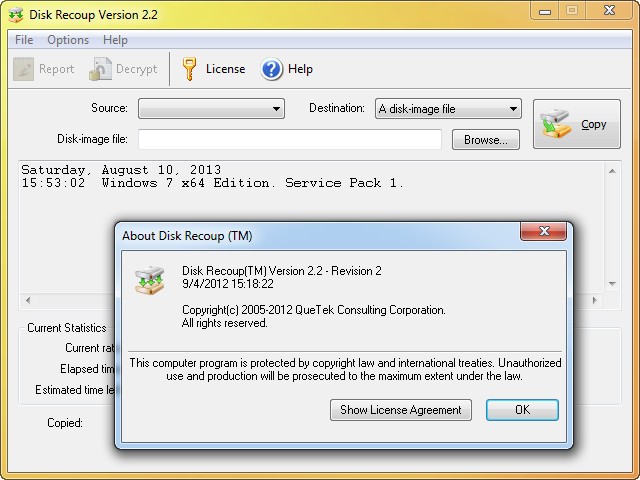
Task: Click Show License Agreement button
Action: tap(401, 410)
